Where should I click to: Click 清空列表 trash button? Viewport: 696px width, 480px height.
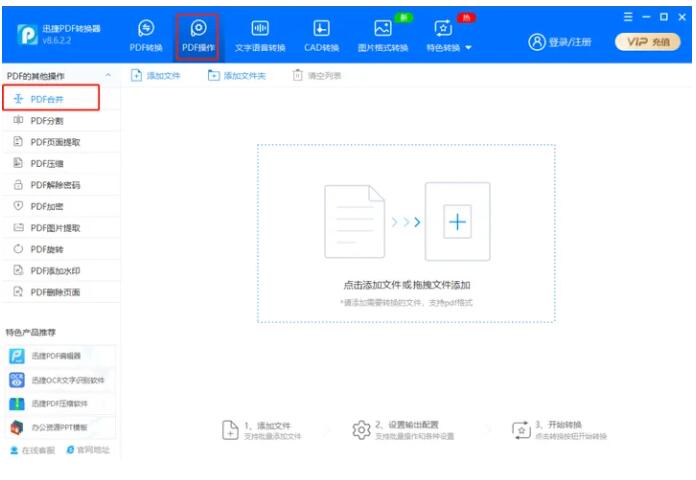pos(317,76)
